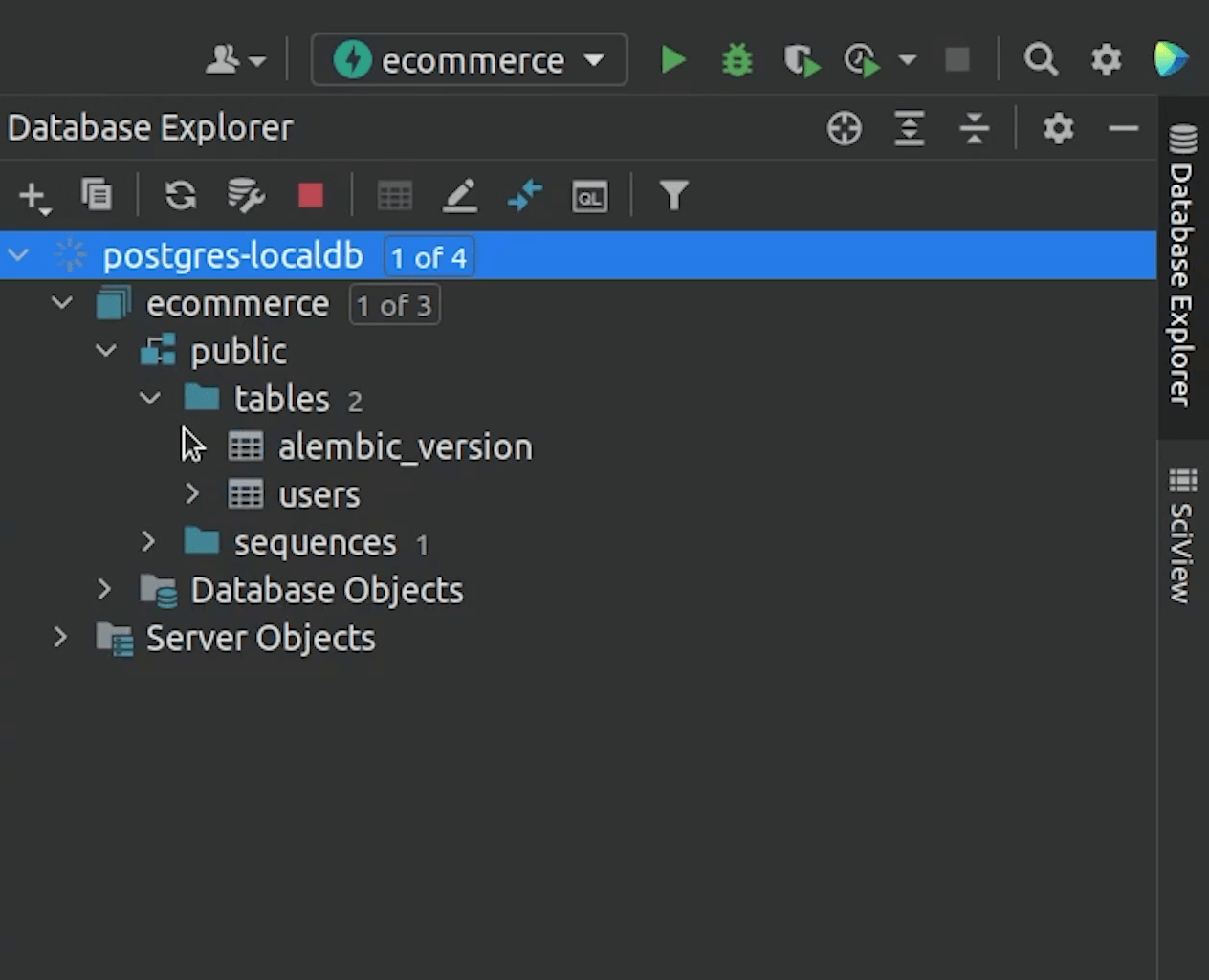Expand the users table node
This screenshot has width=1209, height=980.
(x=192, y=493)
